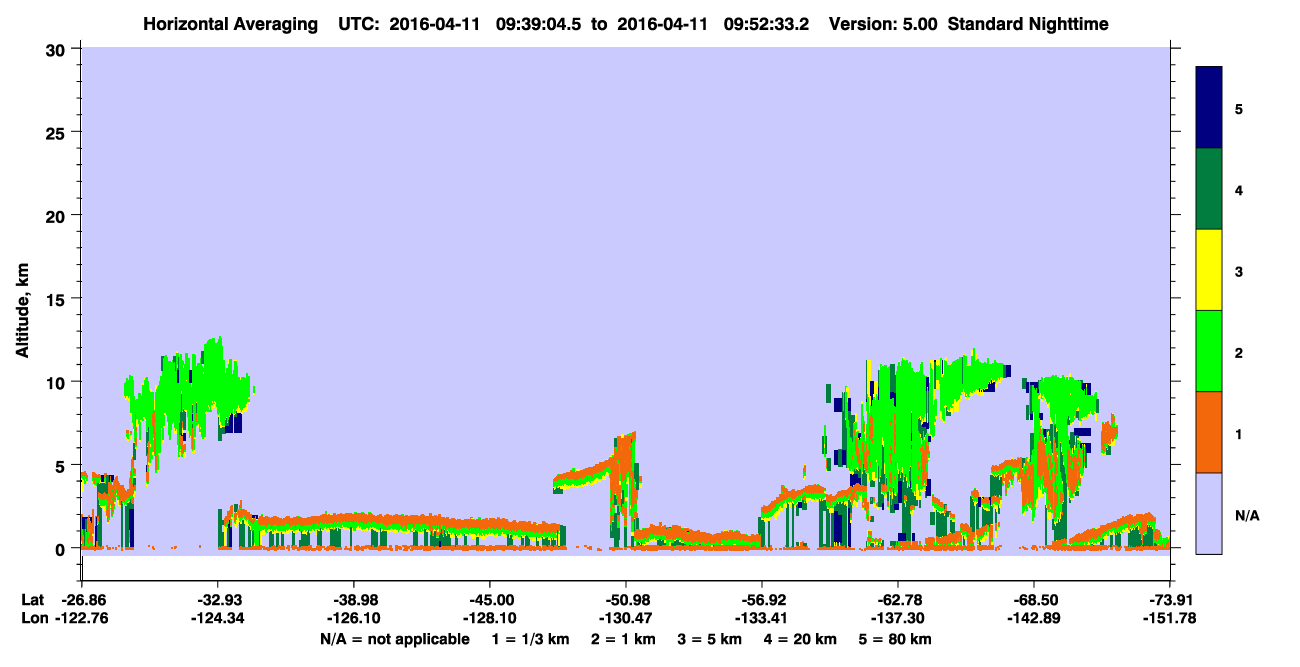The height and width of the screenshot is (667, 1300).
Task: Click the bright green colorbar segment labeled 2
Action: (x=1209, y=351)
